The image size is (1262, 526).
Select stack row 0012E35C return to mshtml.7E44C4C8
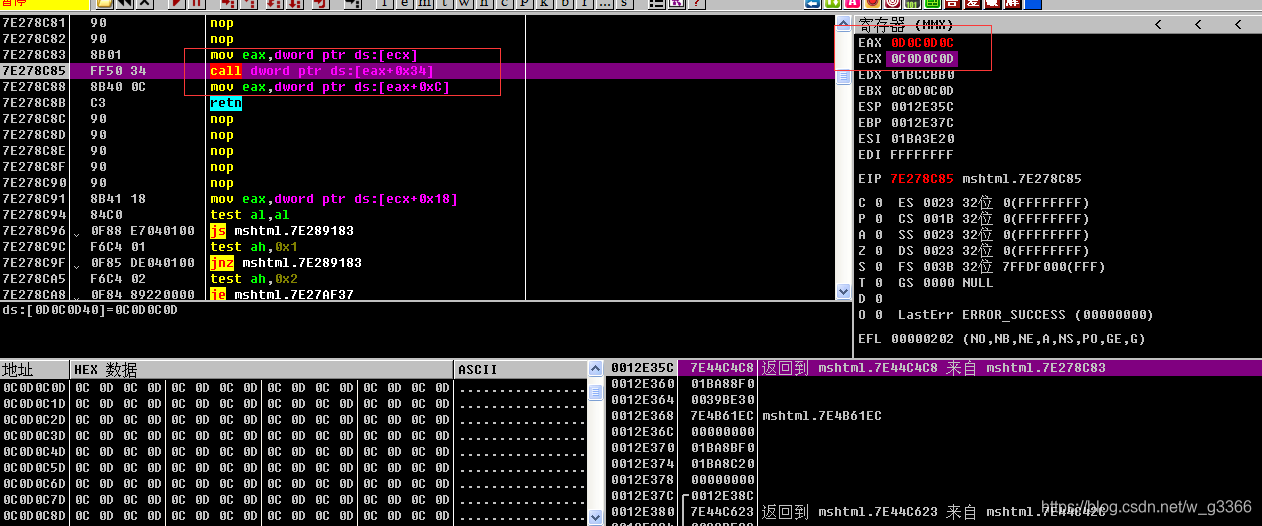pyautogui.click(x=935, y=368)
